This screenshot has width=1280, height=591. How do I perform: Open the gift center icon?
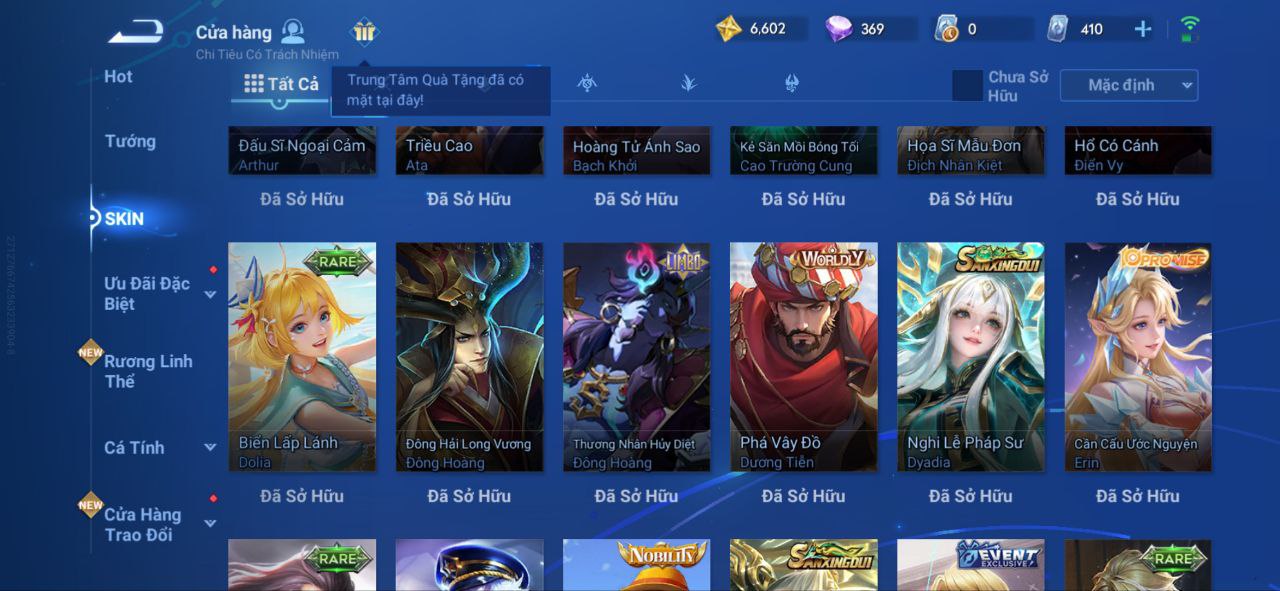click(364, 32)
